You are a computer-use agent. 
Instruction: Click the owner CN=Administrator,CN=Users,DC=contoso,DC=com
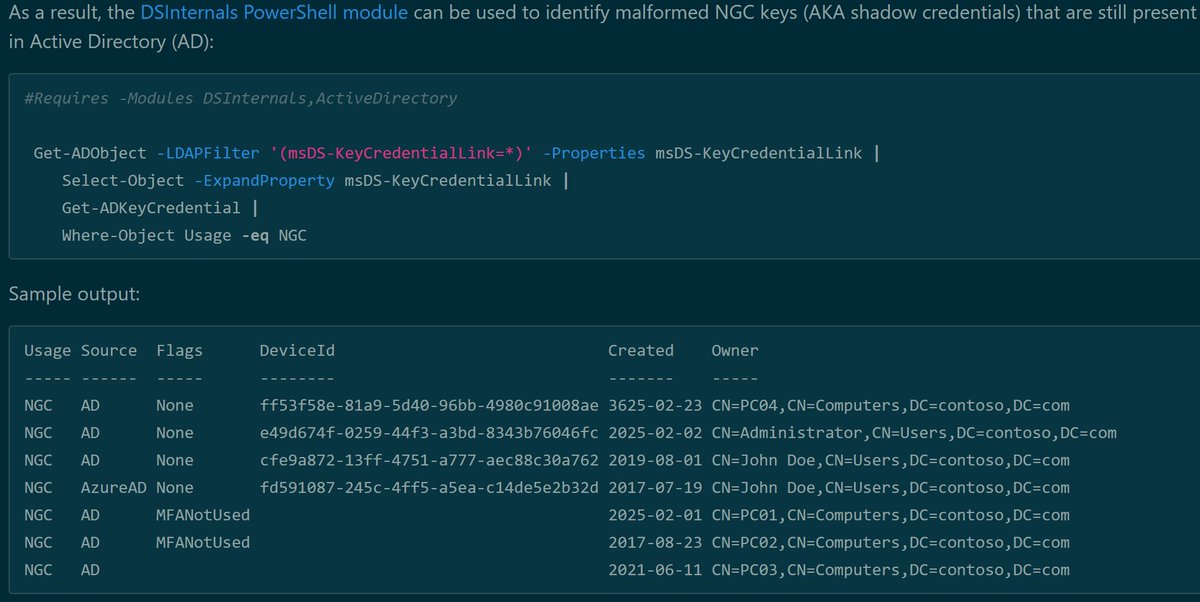click(914, 433)
